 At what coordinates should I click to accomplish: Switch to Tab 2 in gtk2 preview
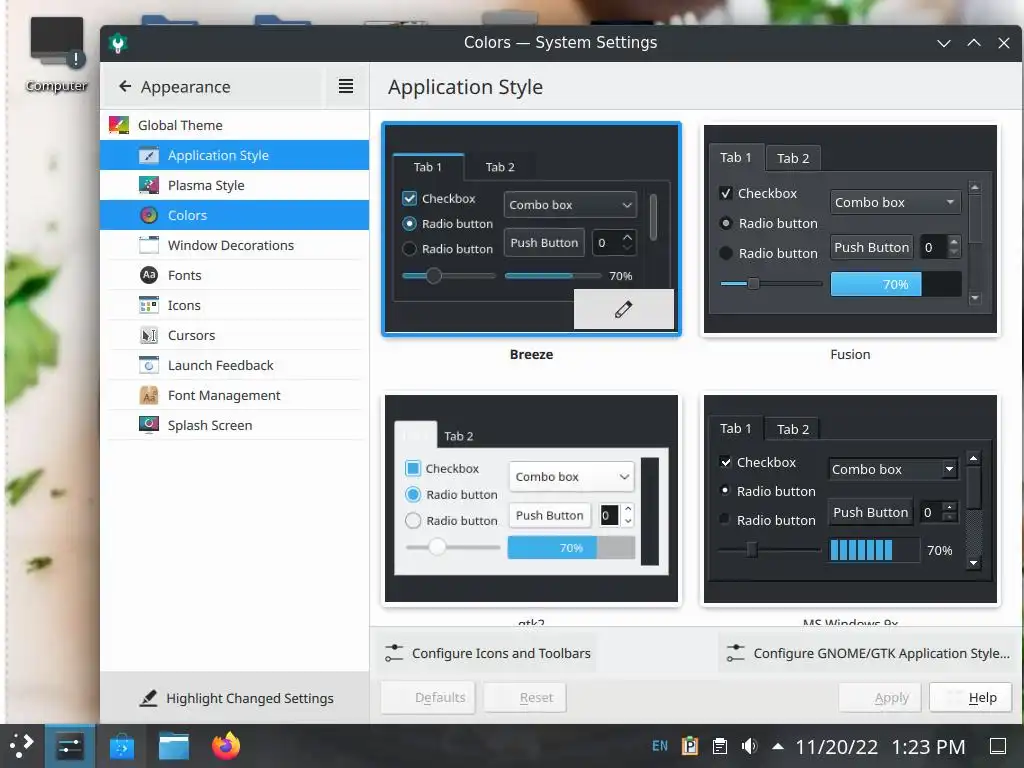(458, 436)
